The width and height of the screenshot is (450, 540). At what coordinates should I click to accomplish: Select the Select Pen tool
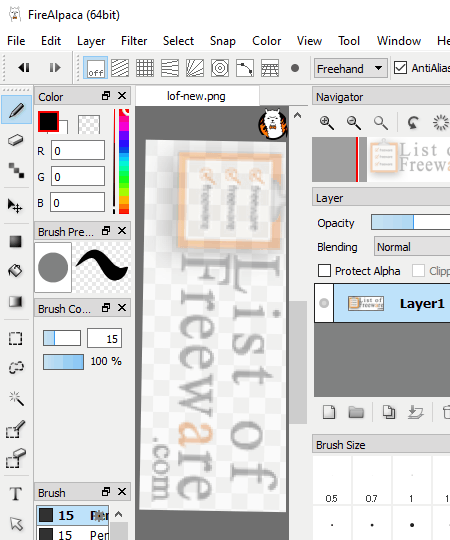click(15, 429)
